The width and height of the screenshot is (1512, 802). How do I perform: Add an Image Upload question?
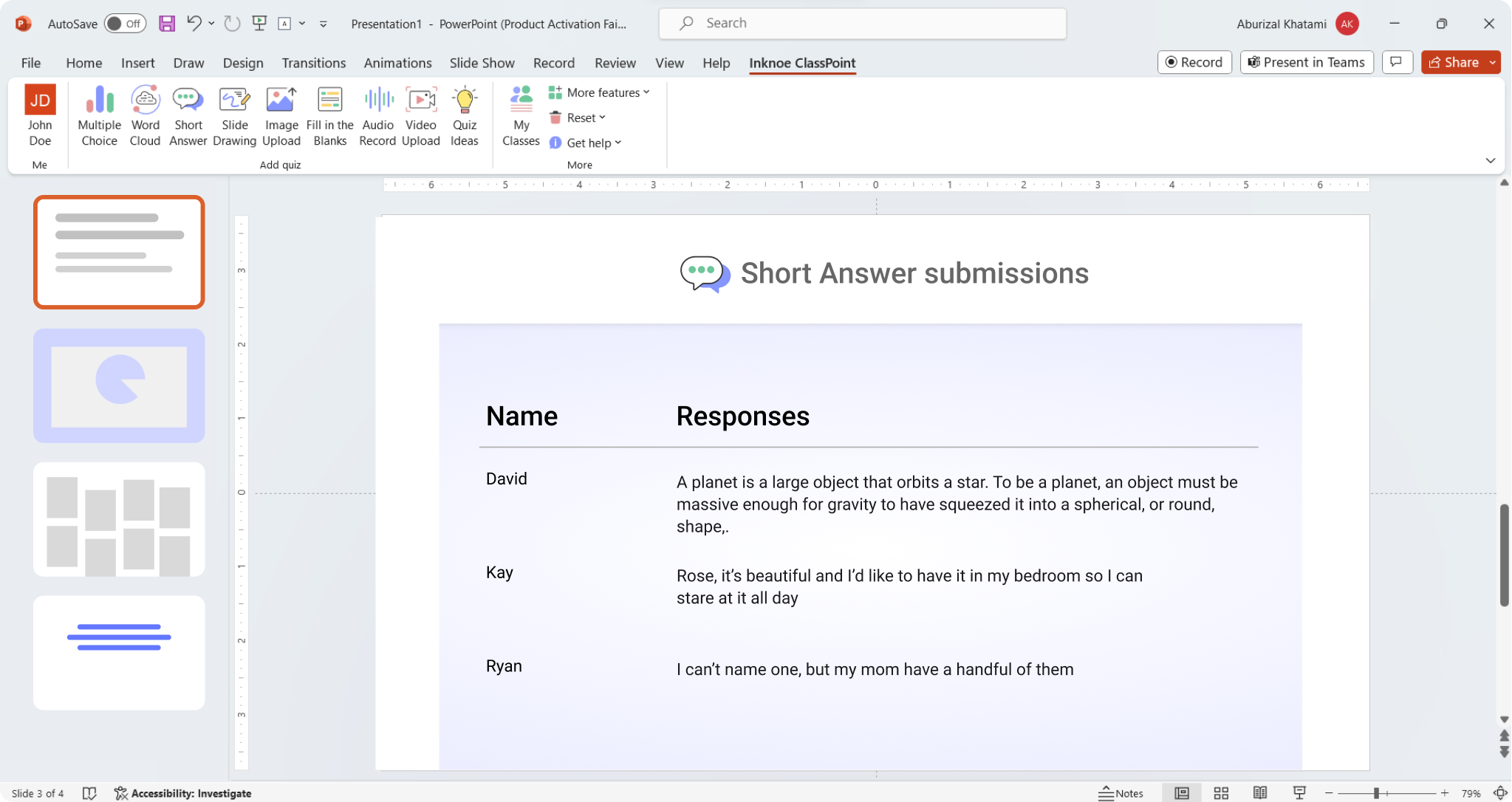[281, 114]
